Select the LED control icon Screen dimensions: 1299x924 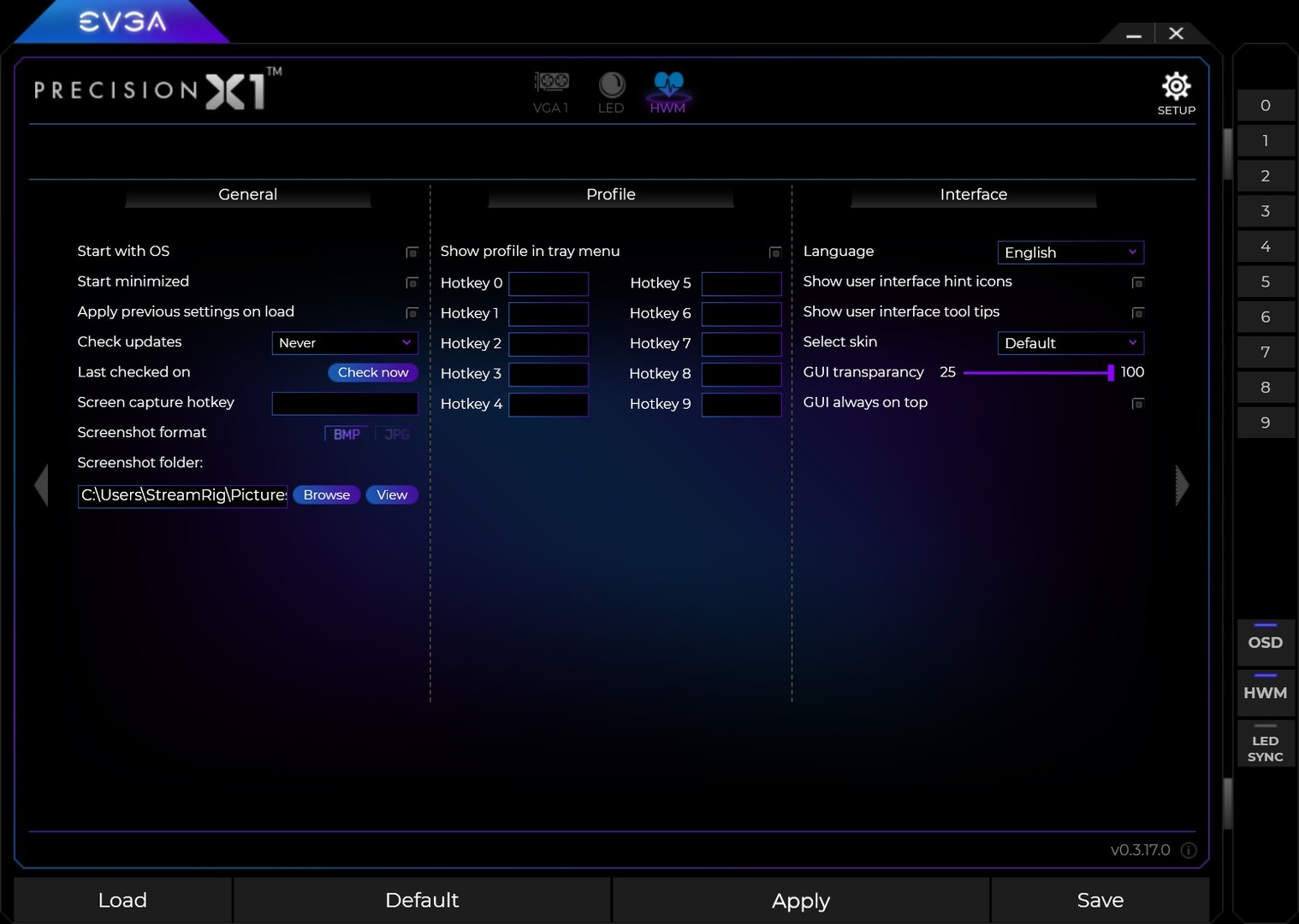click(611, 90)
